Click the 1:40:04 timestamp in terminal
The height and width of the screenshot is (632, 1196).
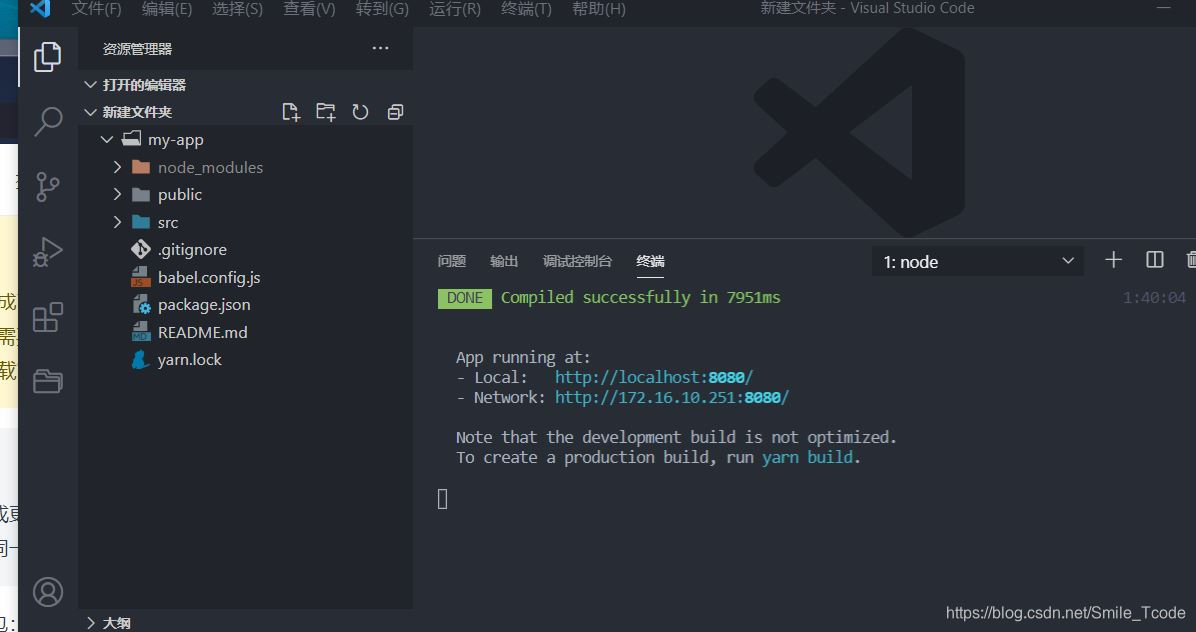click(x=1154, y=297)
